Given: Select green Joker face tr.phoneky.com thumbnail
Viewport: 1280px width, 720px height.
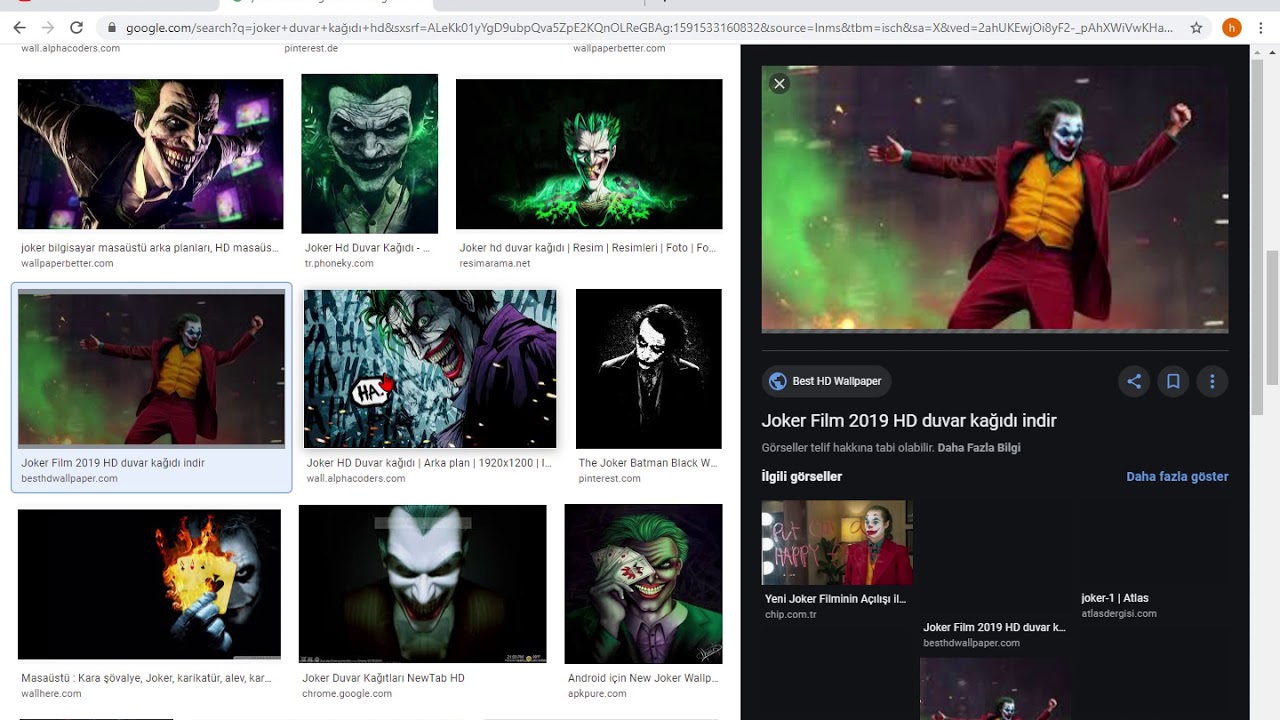Looking at the screenshot, I should (x=369, y=153).
